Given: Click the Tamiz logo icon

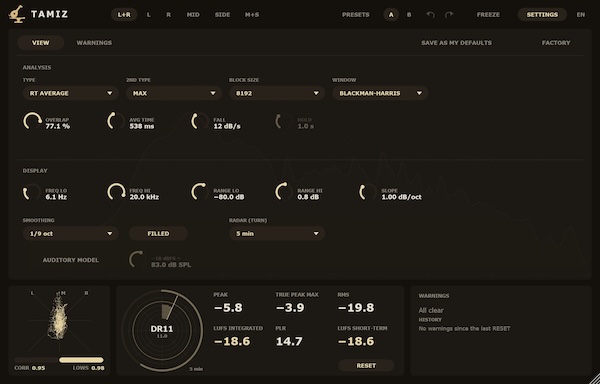Looking at the screenshot, I should click(16, 15).
